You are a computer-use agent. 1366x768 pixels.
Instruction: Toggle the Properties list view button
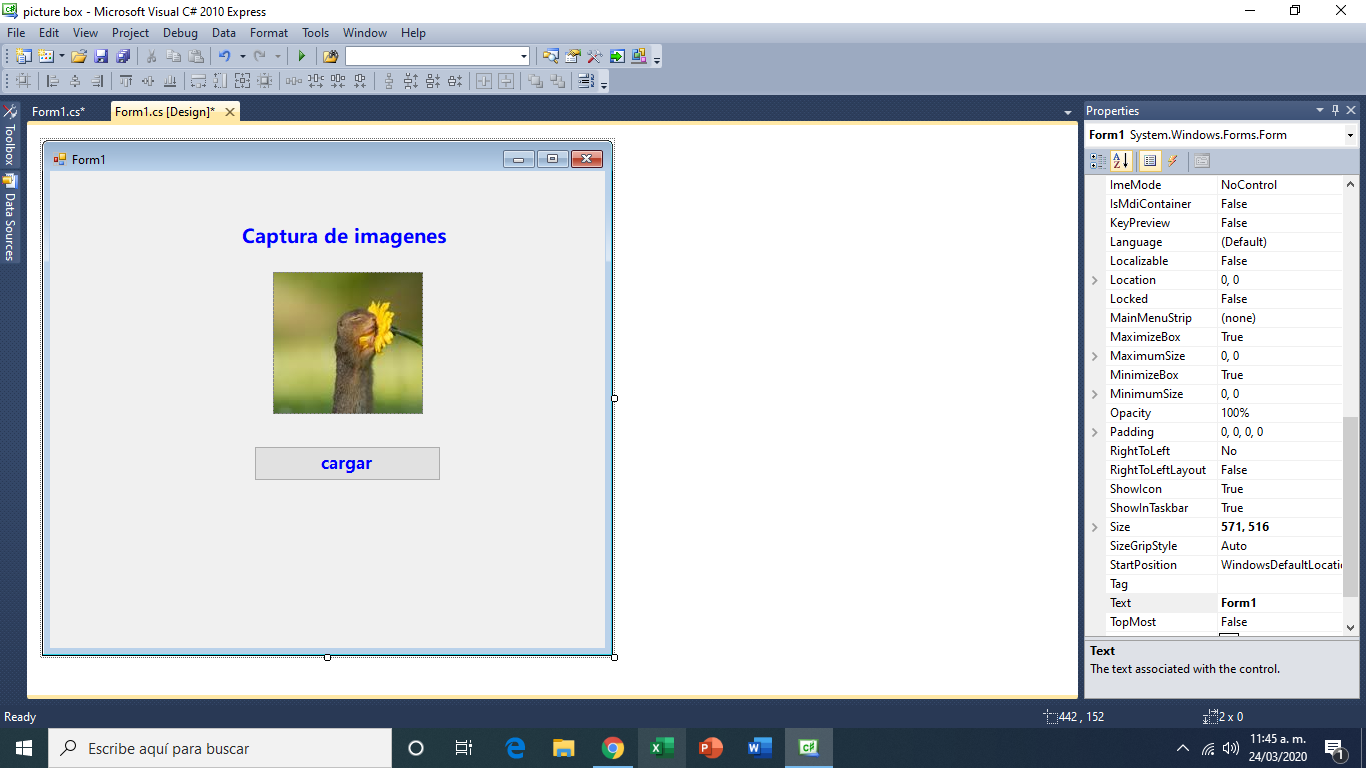[x=1149, y=160]
